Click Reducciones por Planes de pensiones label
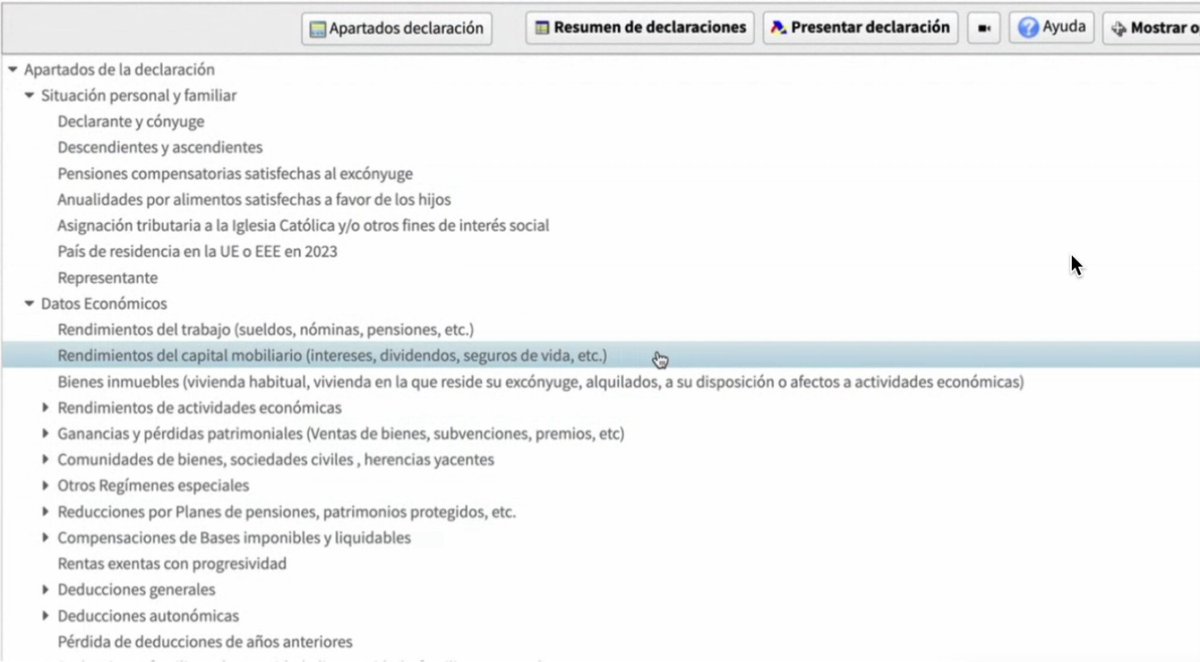The height and width of the screenshot is (662, 1200). (287, 512)
